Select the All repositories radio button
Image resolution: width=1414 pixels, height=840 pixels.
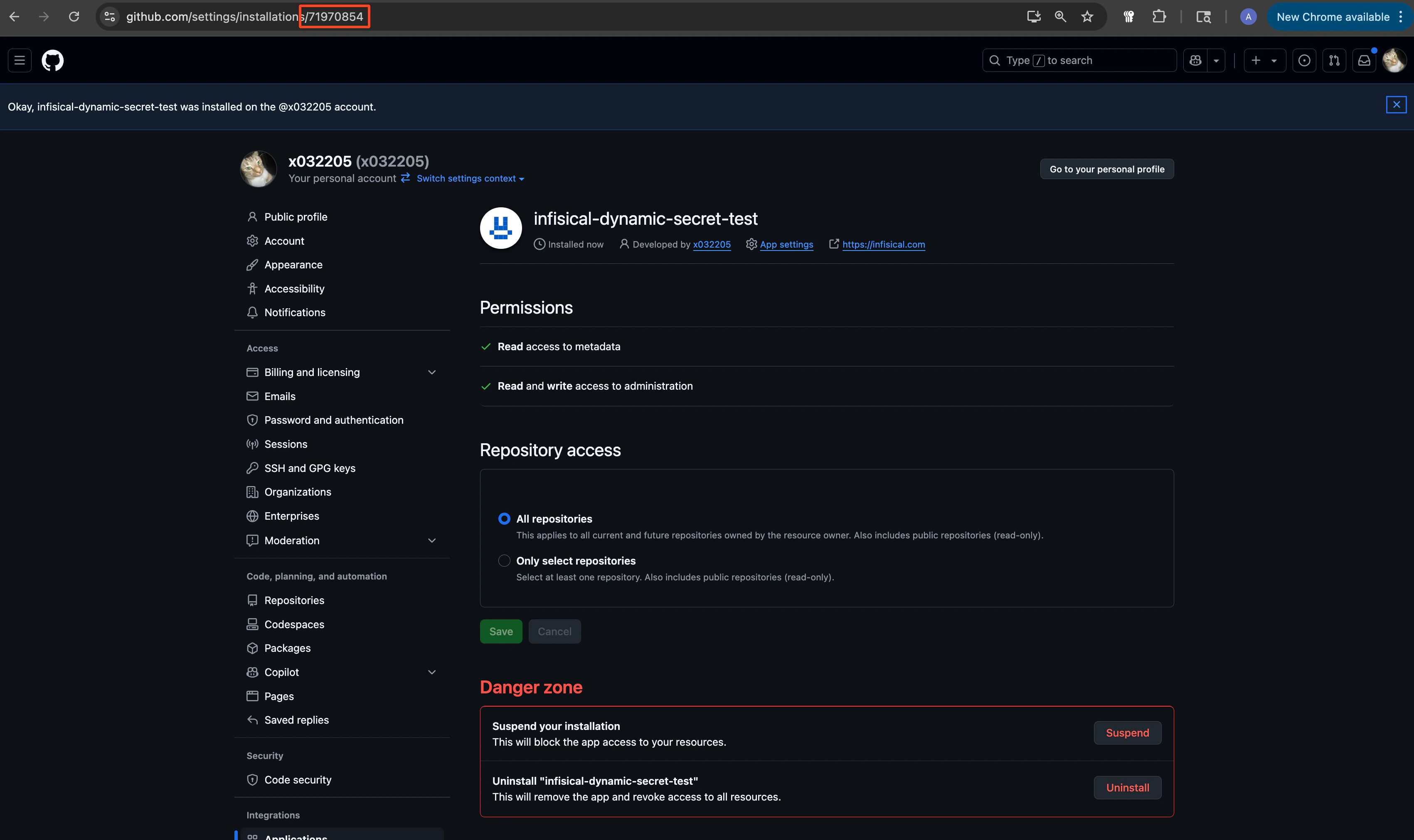[x=504, y=519]
